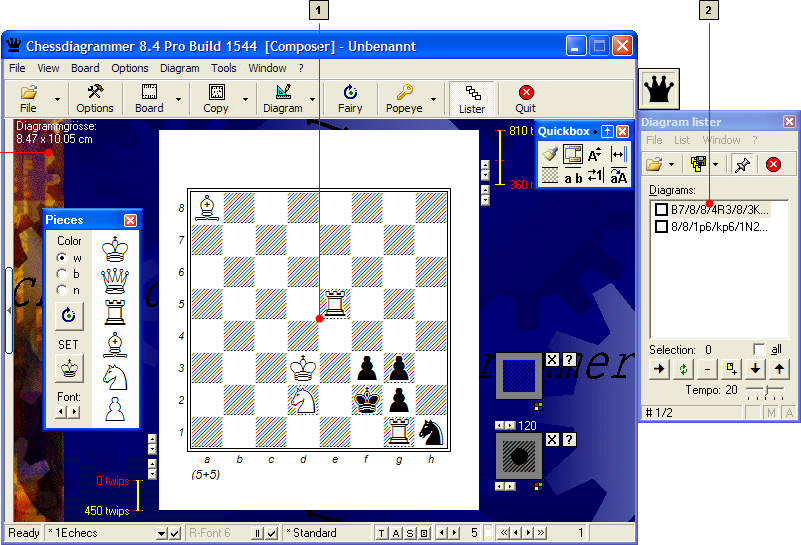Screen dimensions: 801x545
Task: Expand the Copy toolbar dropdown arrow
Action: [245, 100]
